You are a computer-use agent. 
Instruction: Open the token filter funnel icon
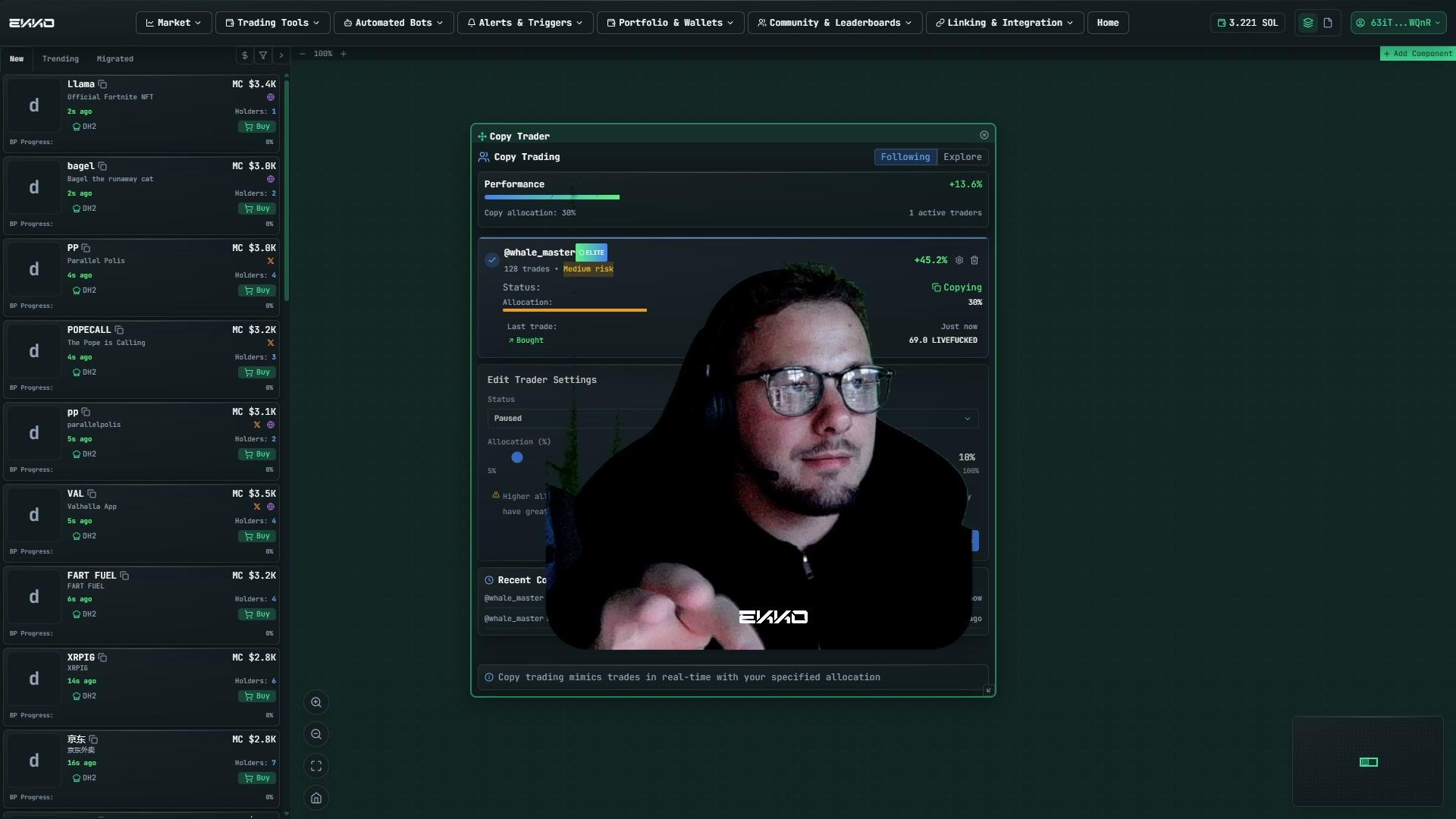(x=262, y=55)
